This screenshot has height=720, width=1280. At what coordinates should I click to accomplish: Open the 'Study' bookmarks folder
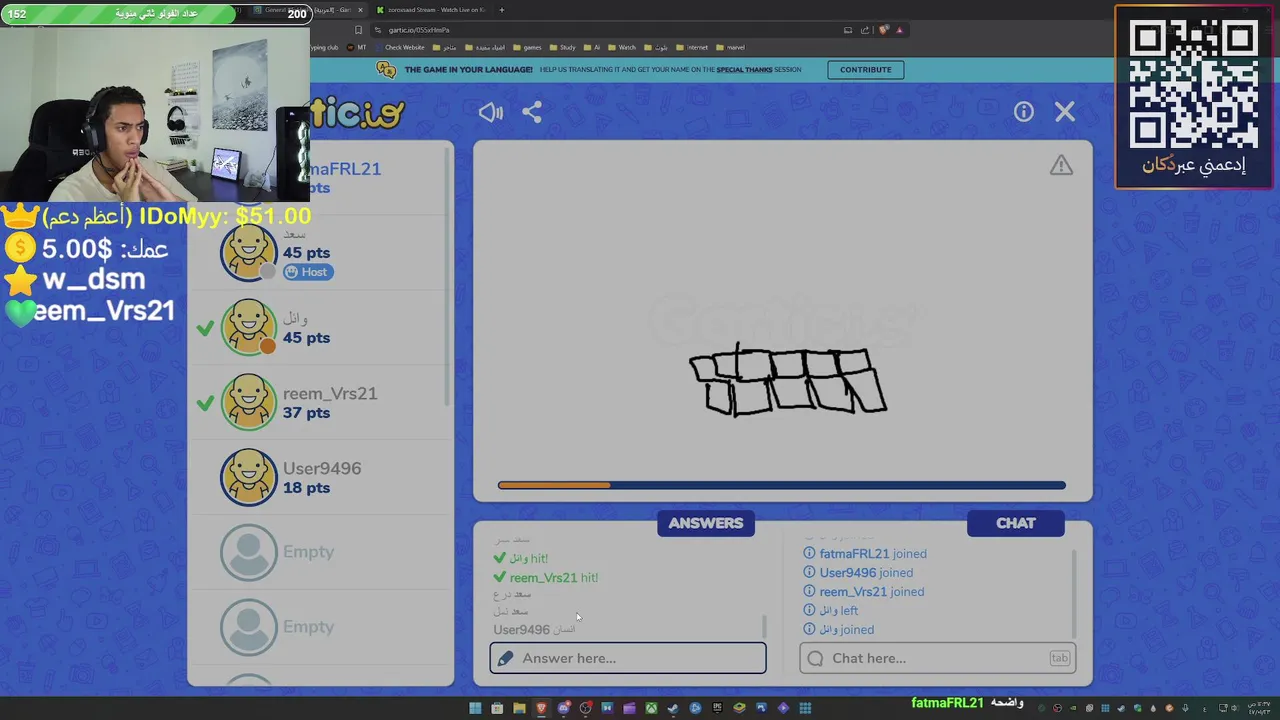click(562, 47)
